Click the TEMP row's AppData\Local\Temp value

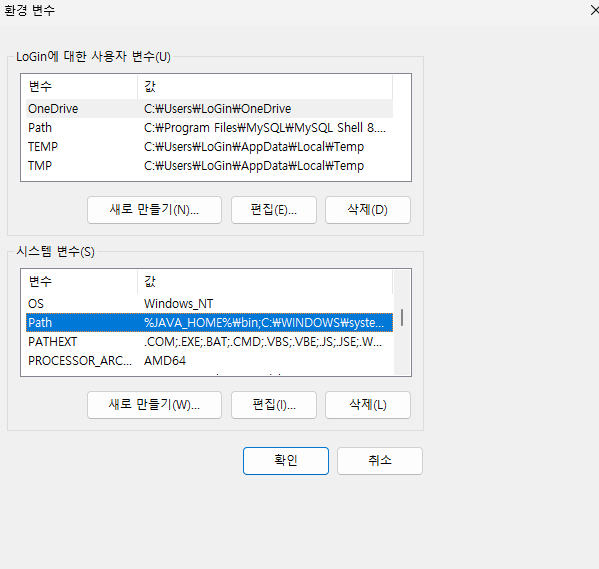tap(254, 147)
